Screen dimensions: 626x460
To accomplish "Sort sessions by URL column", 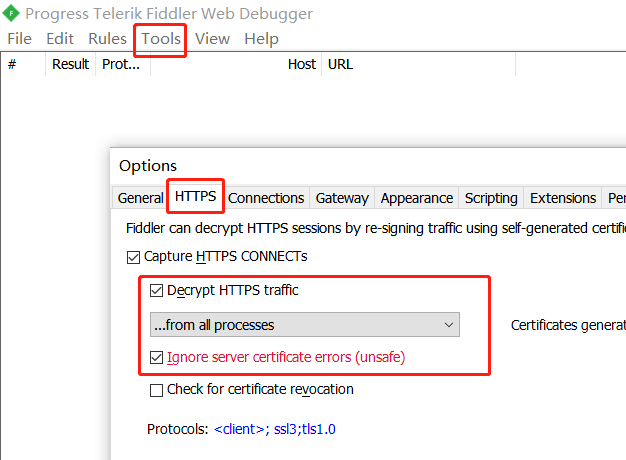I will click(x=418, y=64).
